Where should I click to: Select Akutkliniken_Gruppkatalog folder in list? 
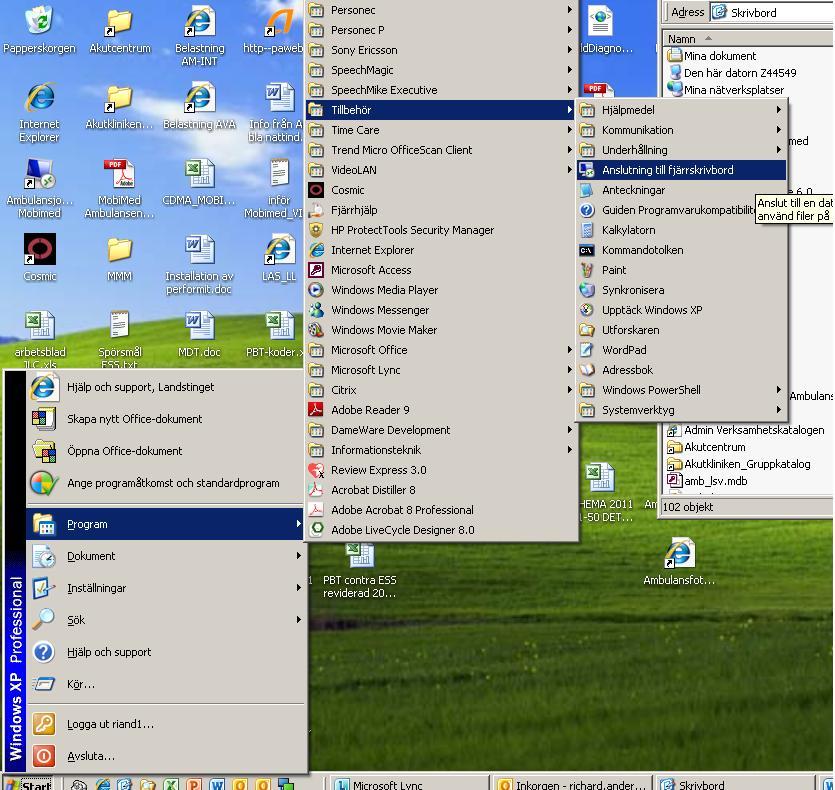[739, 464]
